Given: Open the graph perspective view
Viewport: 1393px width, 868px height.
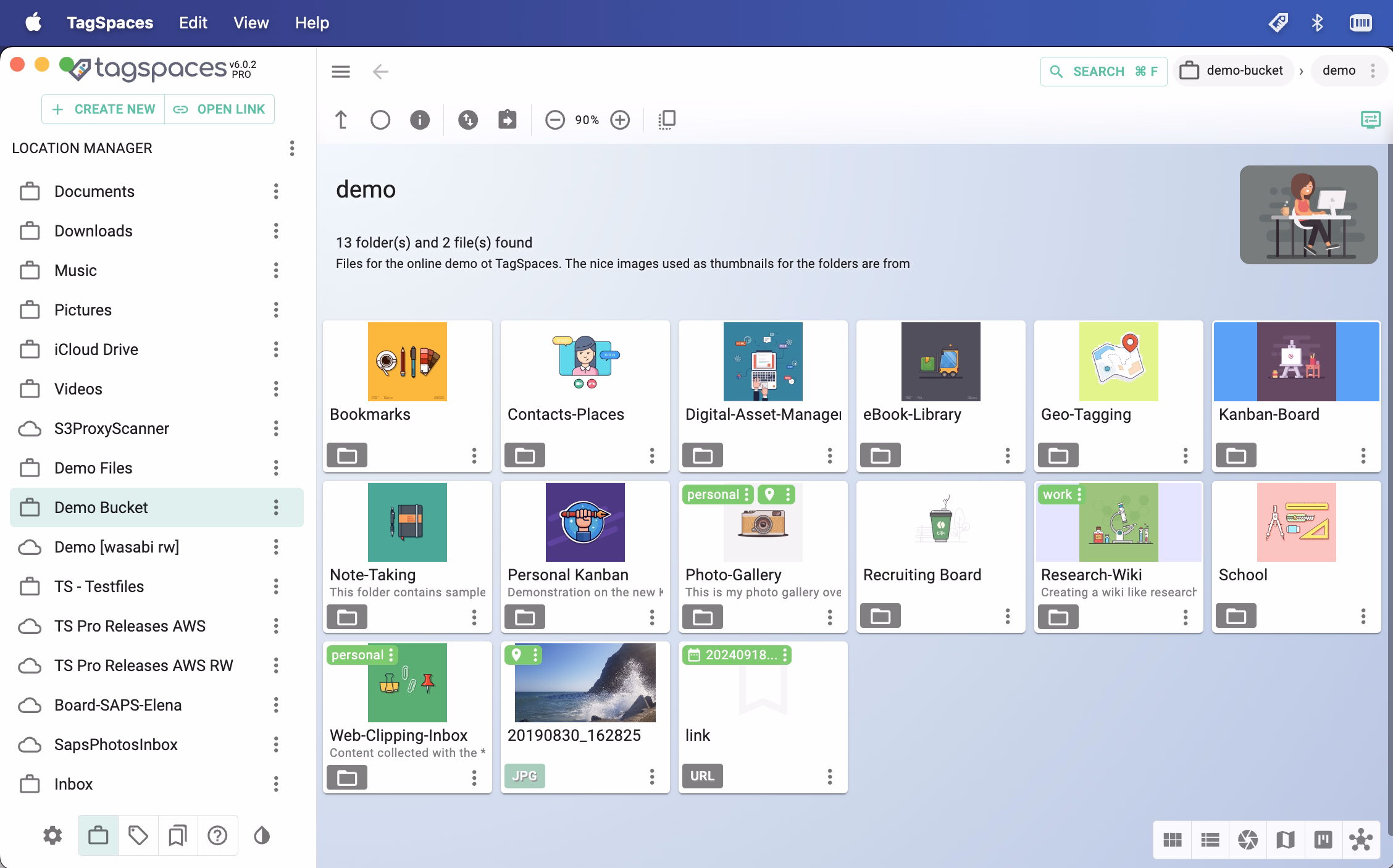Looking at the screenshot, I should (1362, 839).
